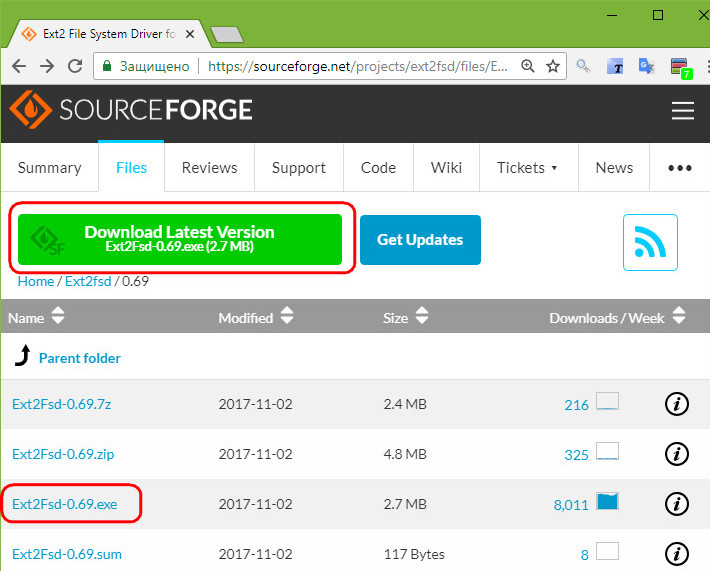The height and width of the screenshot is (571, 710).
Task: Expand the more options ellipsis tab
Action: [x=680, y=168]
